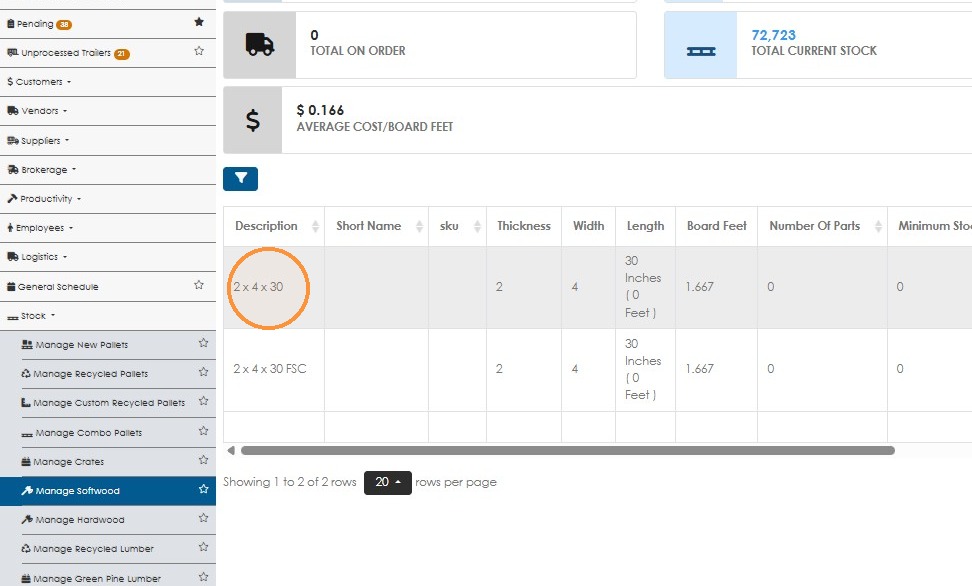Click the Board Feet column header
972x586 pixels.
(717, 226)
